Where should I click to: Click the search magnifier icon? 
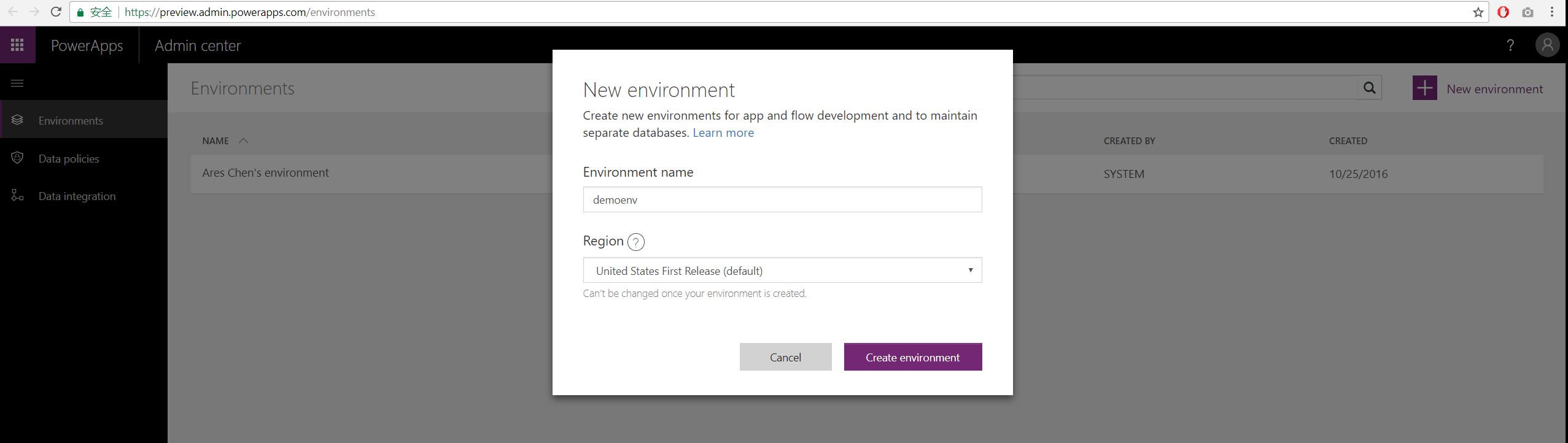(x=1369, y=88)
